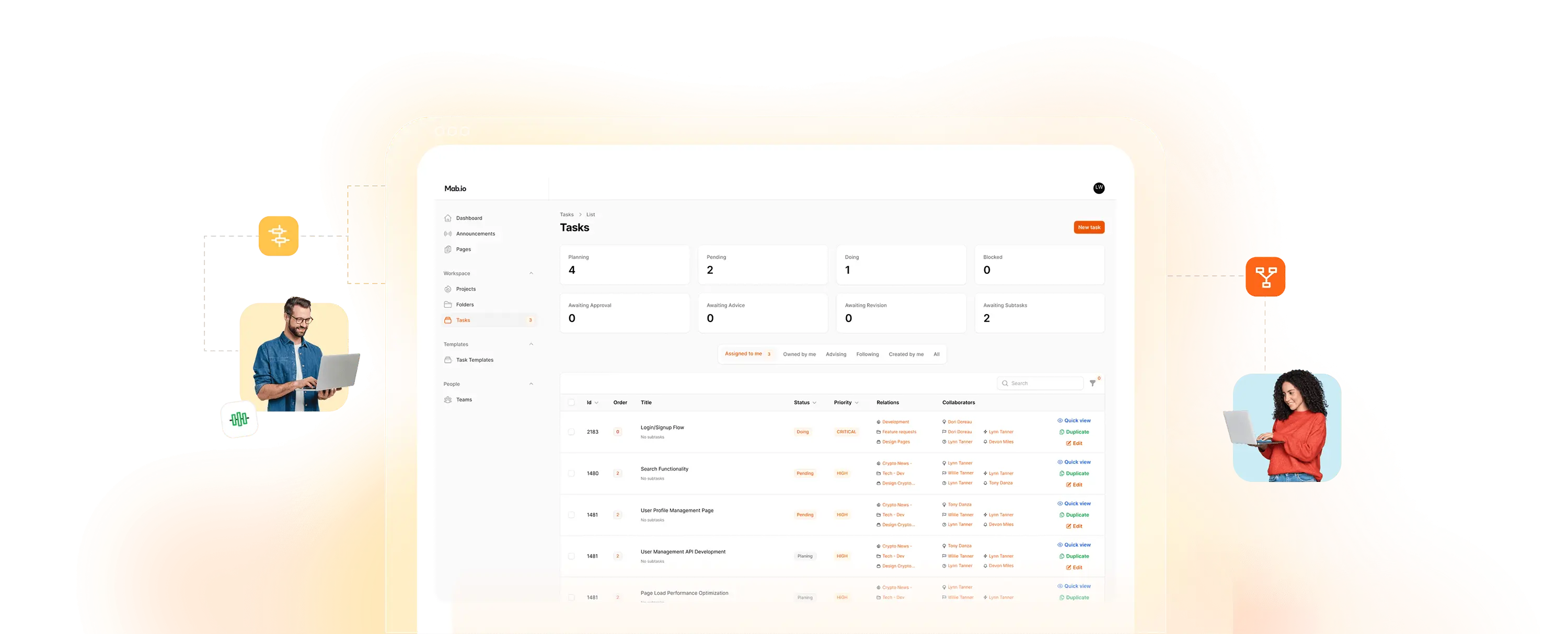Click the New task button
This screenshot has width=1568, height=634.
[x=1089, y=227]
